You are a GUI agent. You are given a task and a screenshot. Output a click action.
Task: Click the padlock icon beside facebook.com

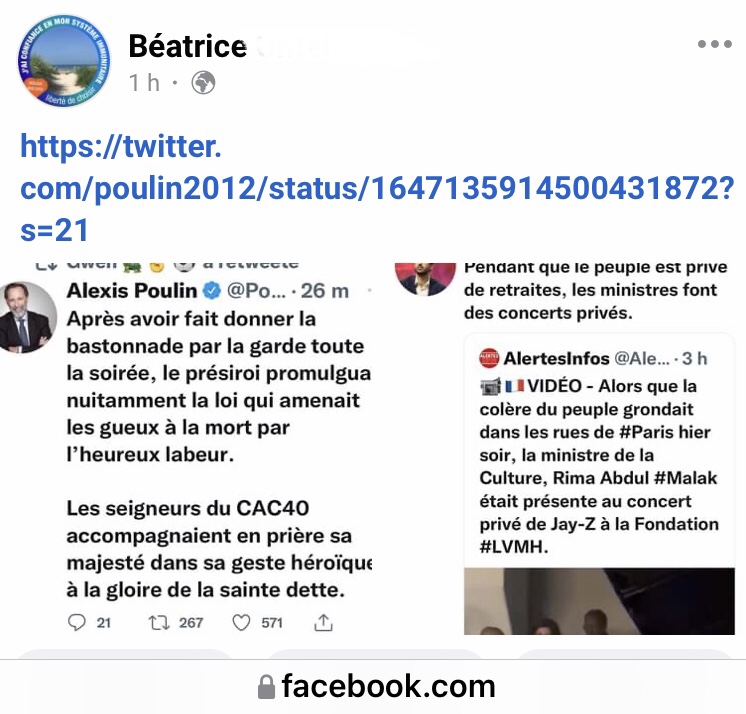[x=266, y=687]
